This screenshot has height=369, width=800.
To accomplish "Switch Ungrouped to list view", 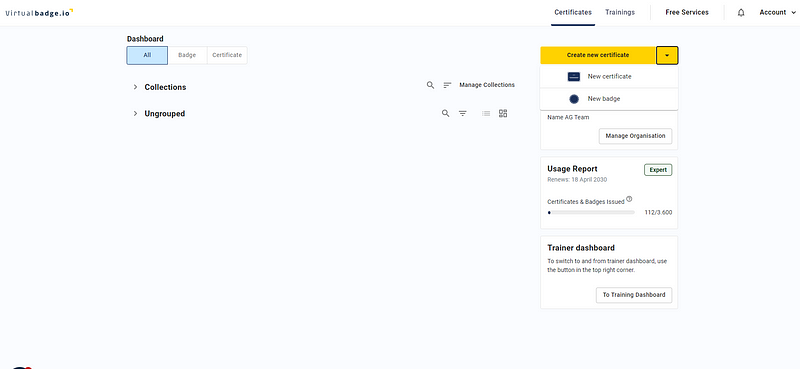I will pyautogui.click(x=486, y=113).
